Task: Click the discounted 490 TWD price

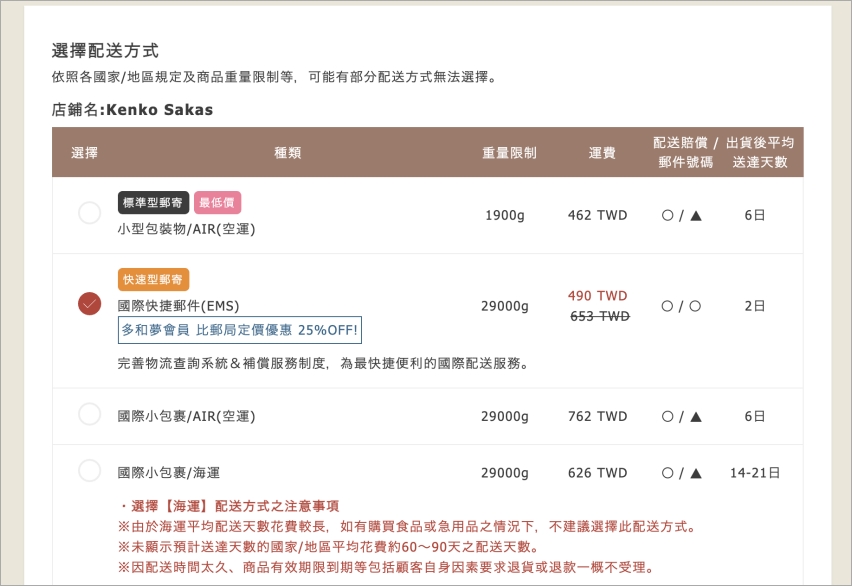Action: click(x=597, y=296)
